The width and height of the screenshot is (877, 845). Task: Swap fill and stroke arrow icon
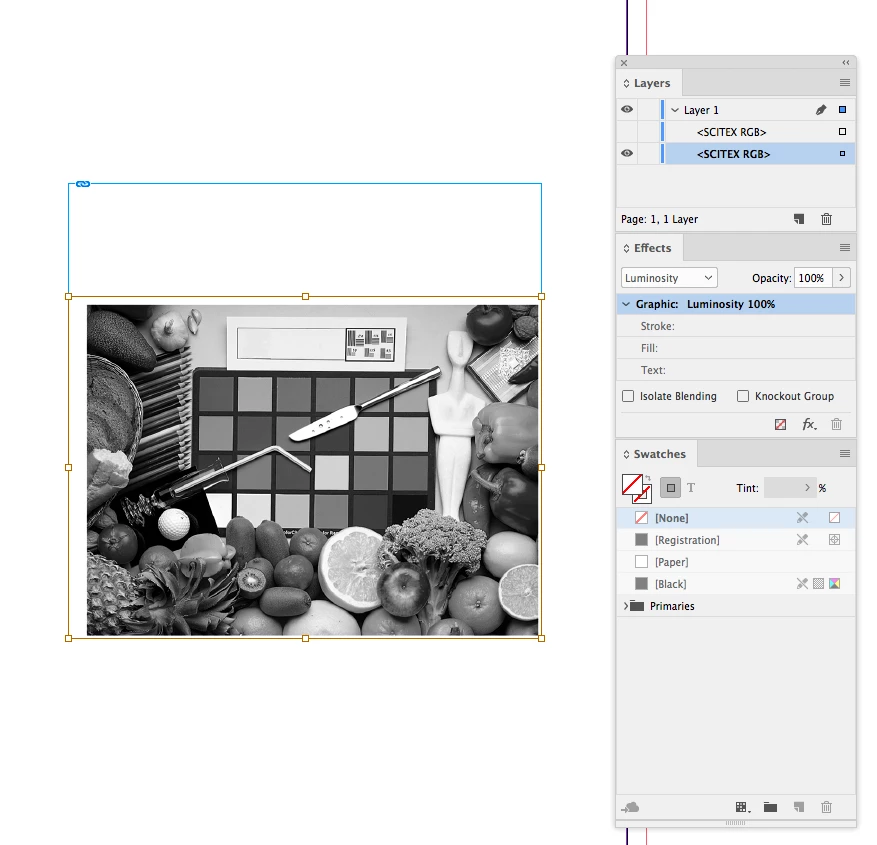click(648, 478)
